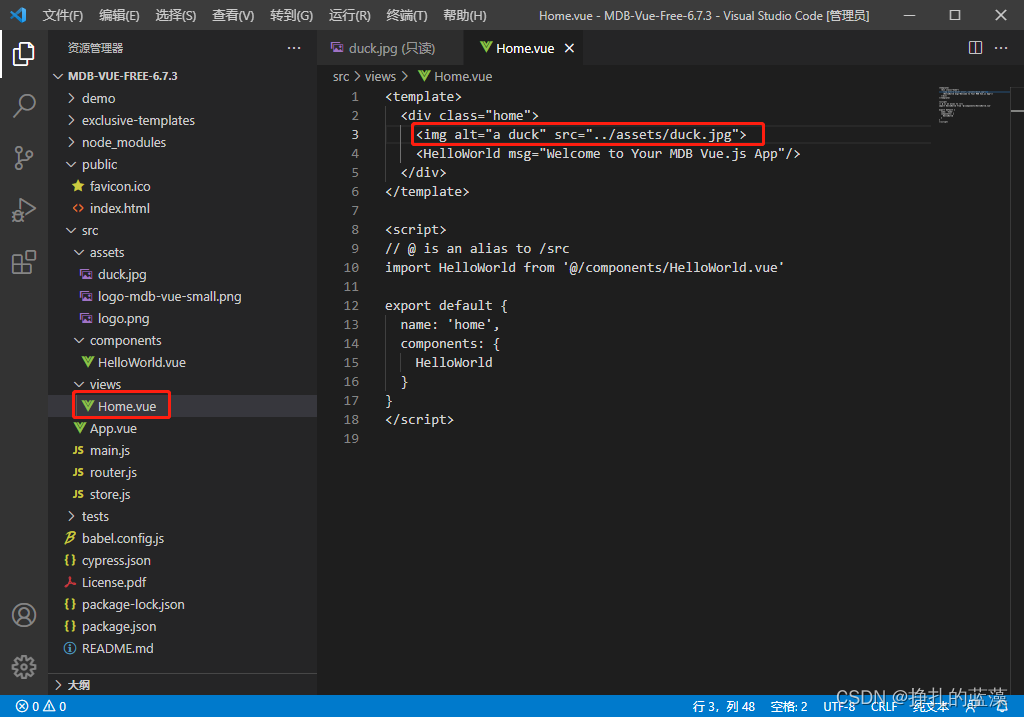
Task: Click the 空格: 2 indentation status
Action: tap(789, 707)
